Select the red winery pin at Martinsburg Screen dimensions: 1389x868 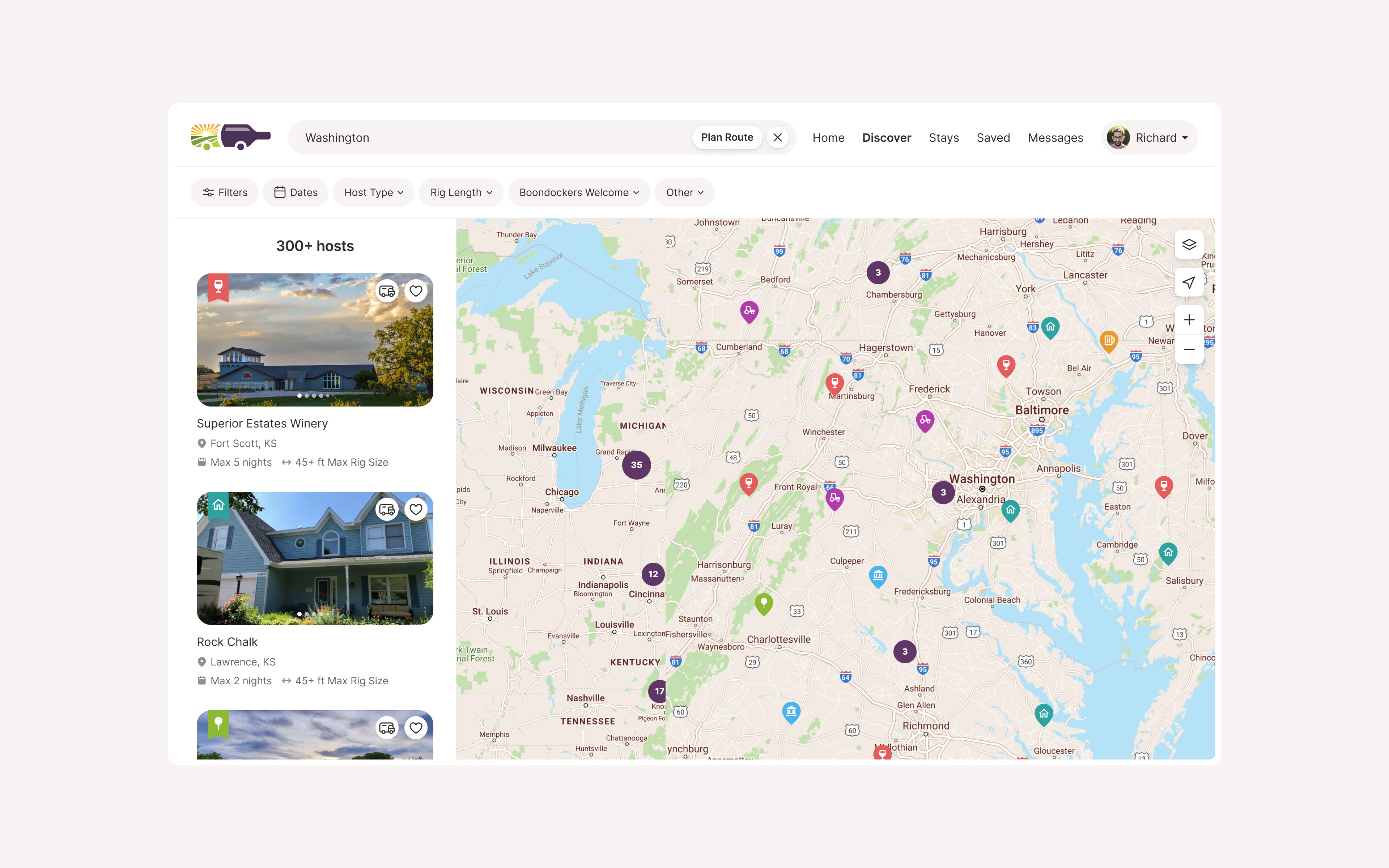pos(834,383)
